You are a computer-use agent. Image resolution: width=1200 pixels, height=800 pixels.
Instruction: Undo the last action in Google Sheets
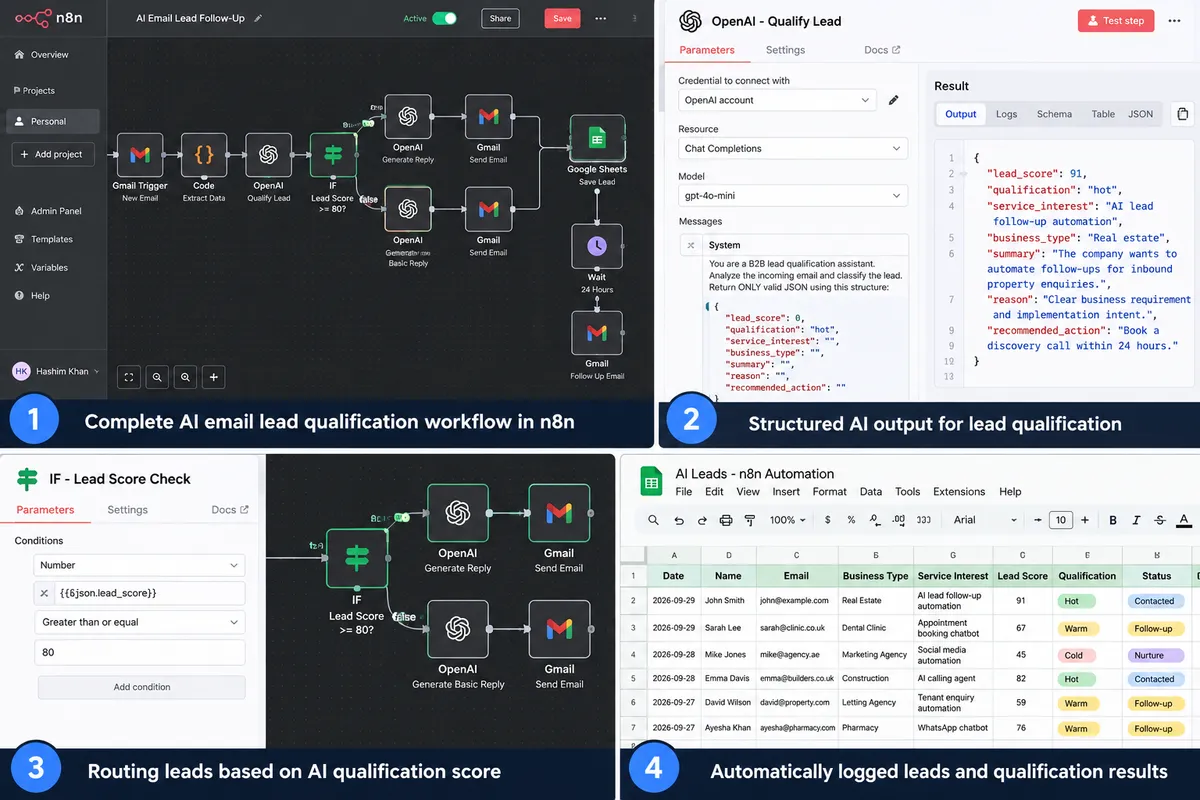pyautogui.click(x=678, y=520)
